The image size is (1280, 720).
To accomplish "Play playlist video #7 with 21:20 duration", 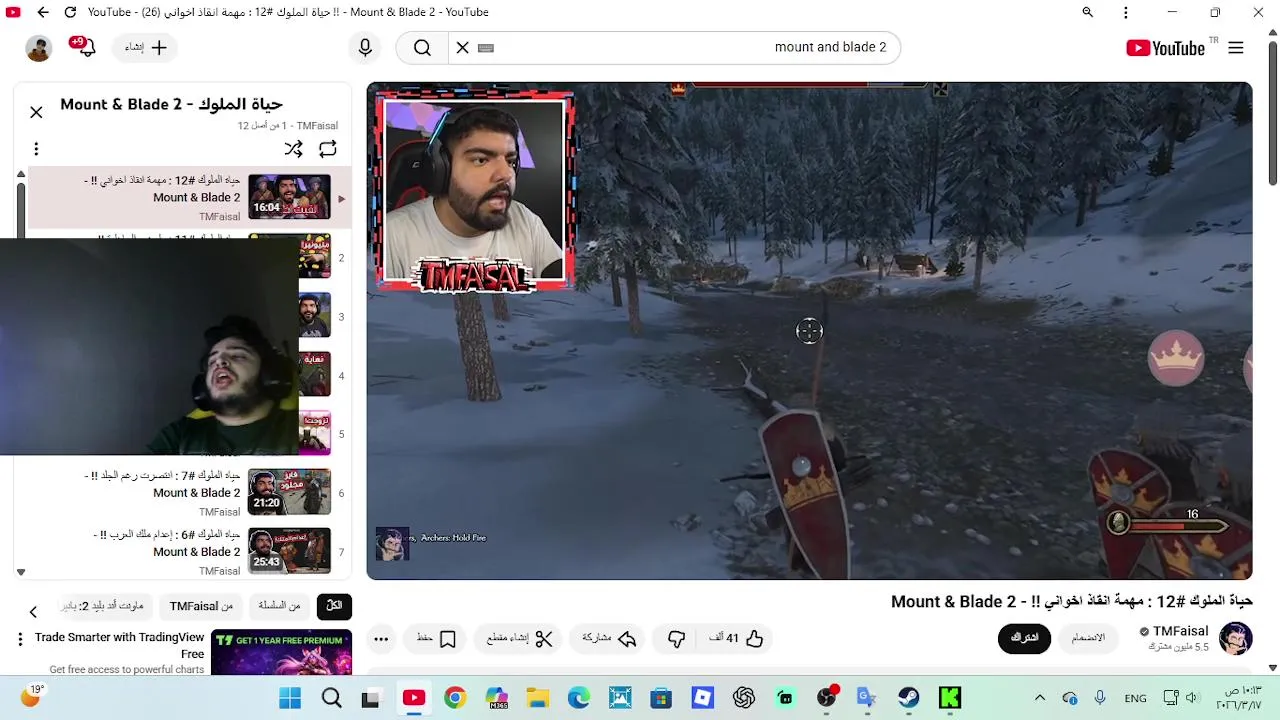I will [289, 492].
